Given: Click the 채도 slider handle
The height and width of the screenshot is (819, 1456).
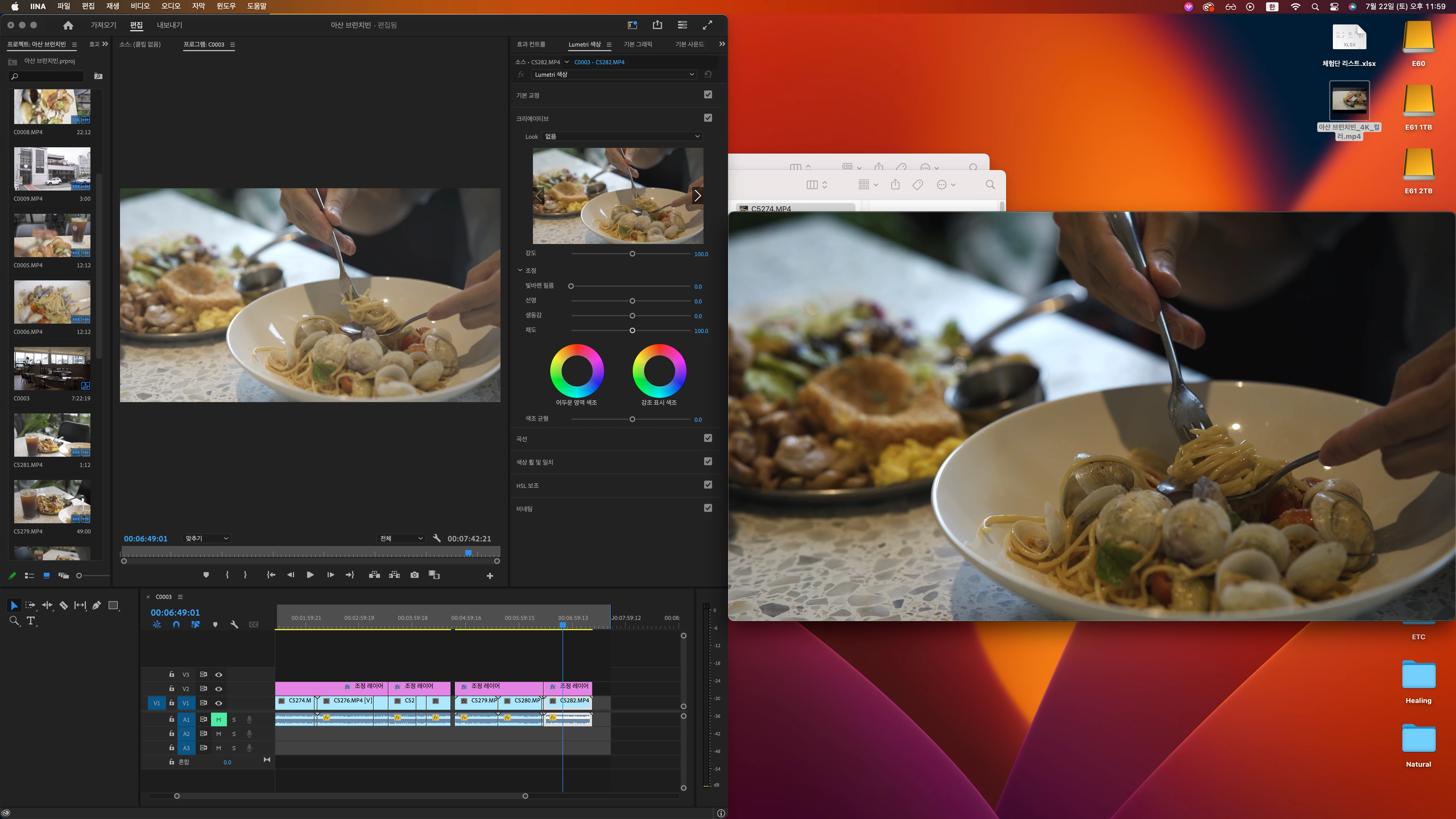Looking at the screenshot, I should pos(632,331).
